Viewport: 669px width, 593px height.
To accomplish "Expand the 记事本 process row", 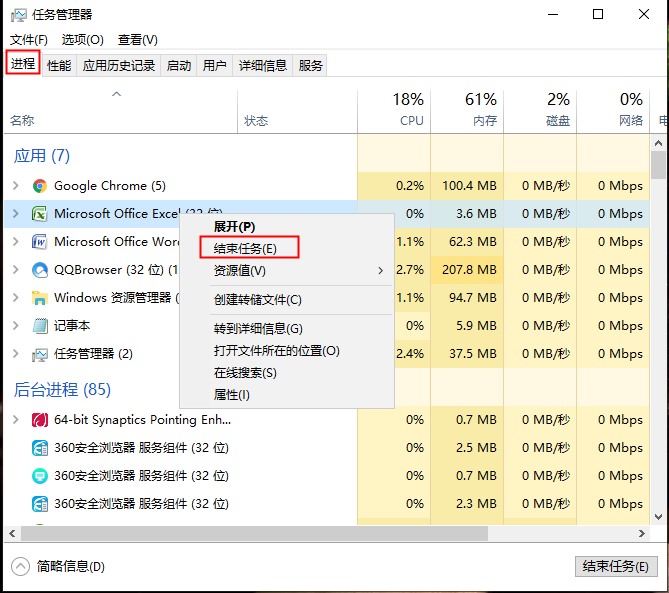I will click(16, 326).
